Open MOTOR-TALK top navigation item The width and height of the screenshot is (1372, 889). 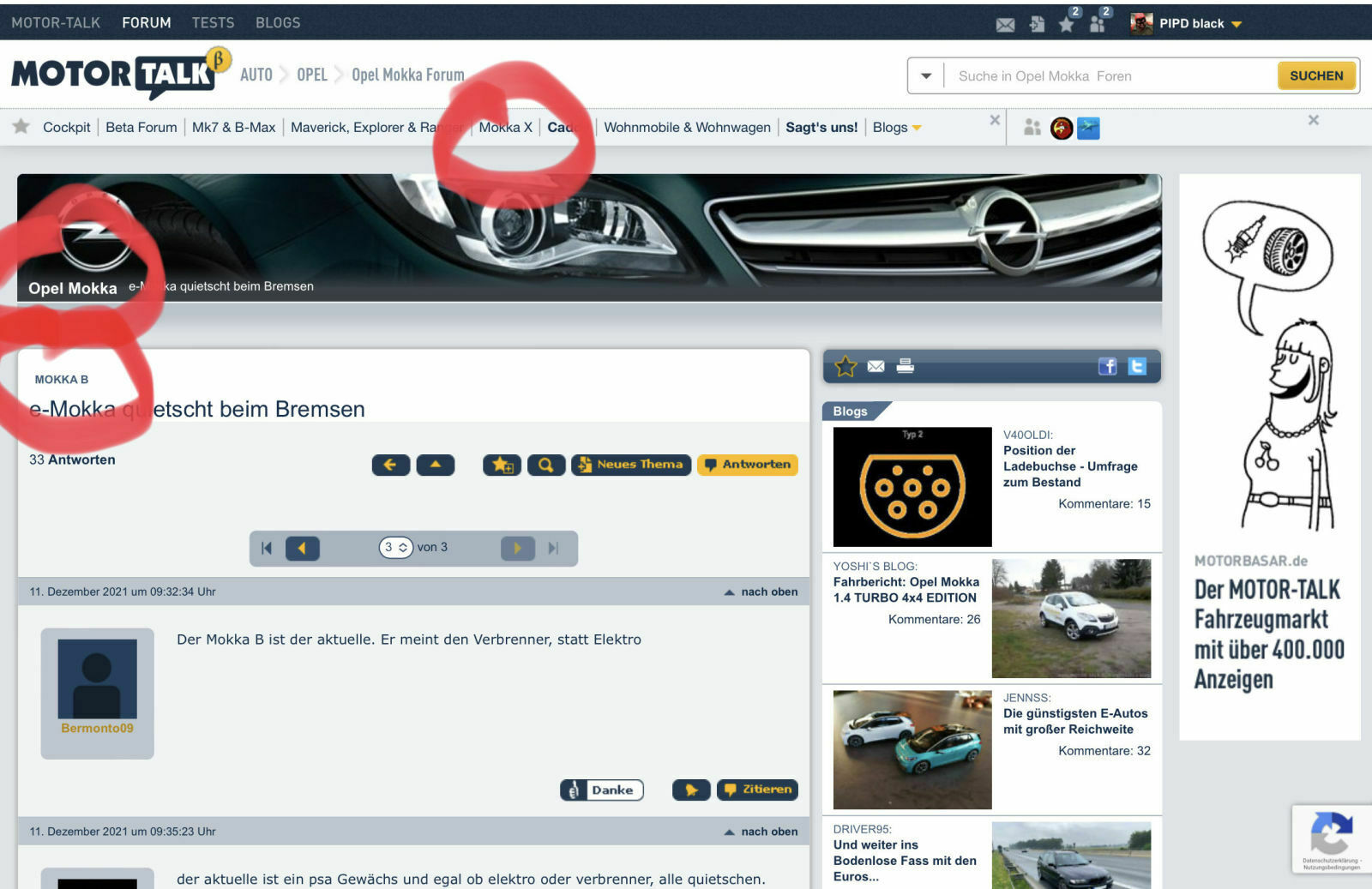point(56,23)
